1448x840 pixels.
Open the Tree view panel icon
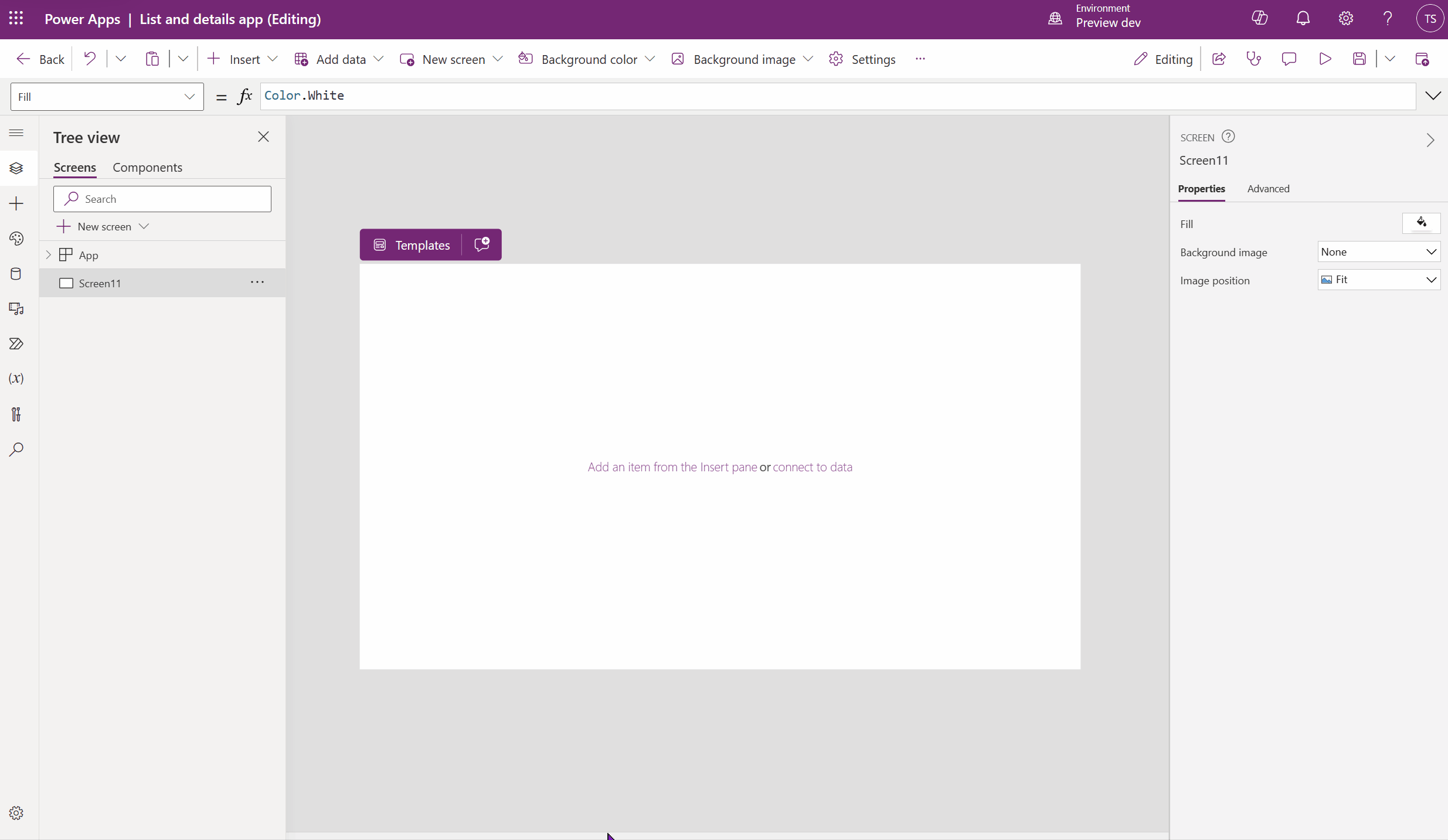coord(16,168)
